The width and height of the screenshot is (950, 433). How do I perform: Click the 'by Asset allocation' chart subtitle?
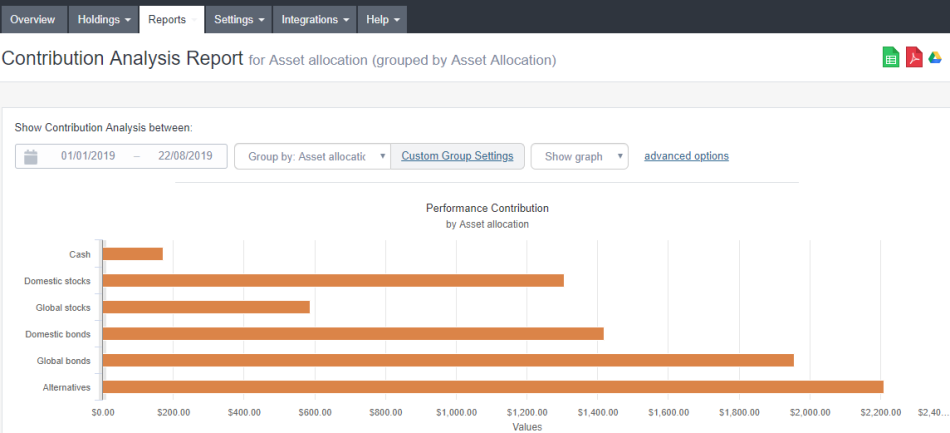pyautogui.click(x=487, y=224)
